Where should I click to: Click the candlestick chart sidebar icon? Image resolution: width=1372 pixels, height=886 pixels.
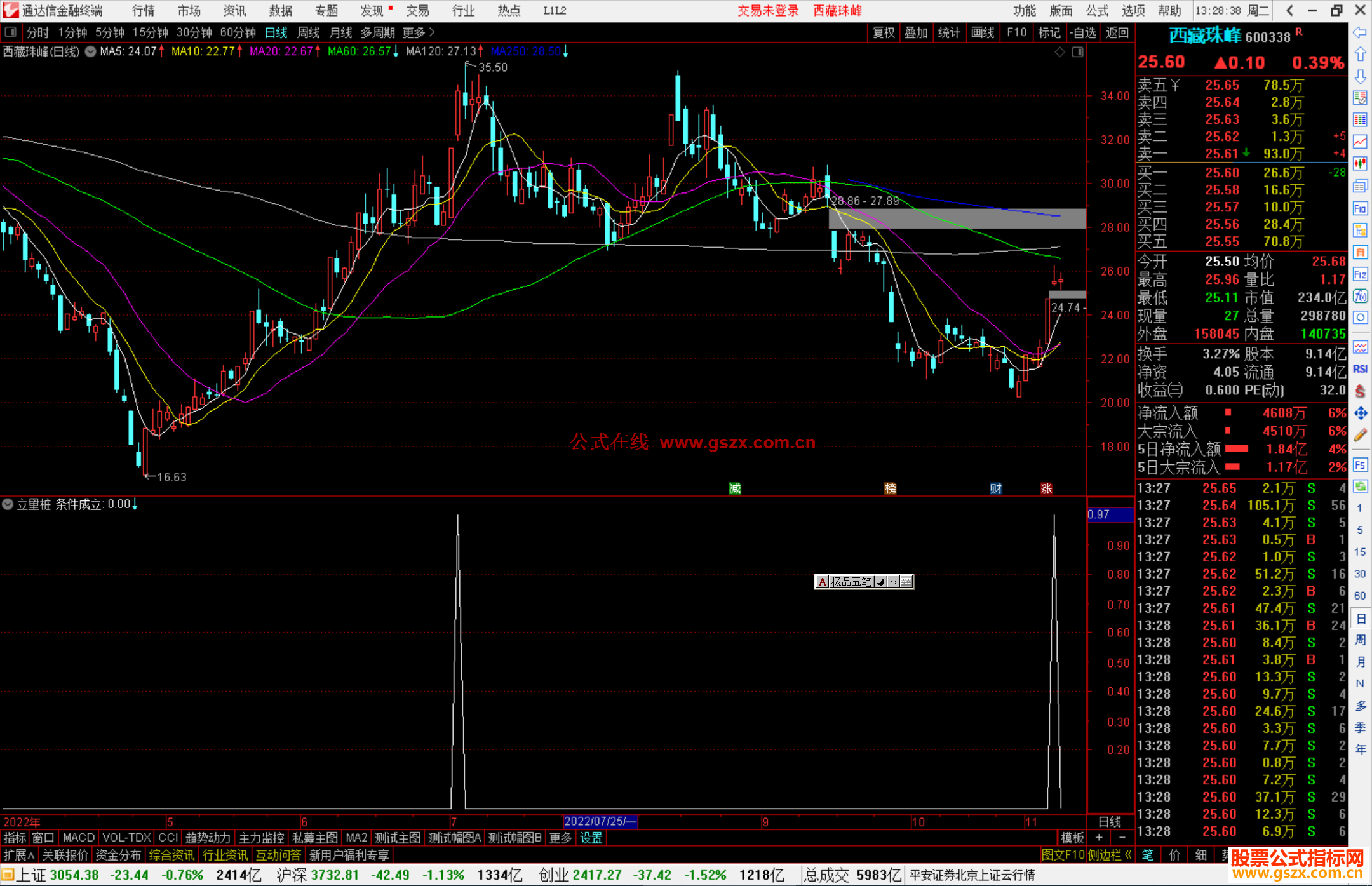1360,164
